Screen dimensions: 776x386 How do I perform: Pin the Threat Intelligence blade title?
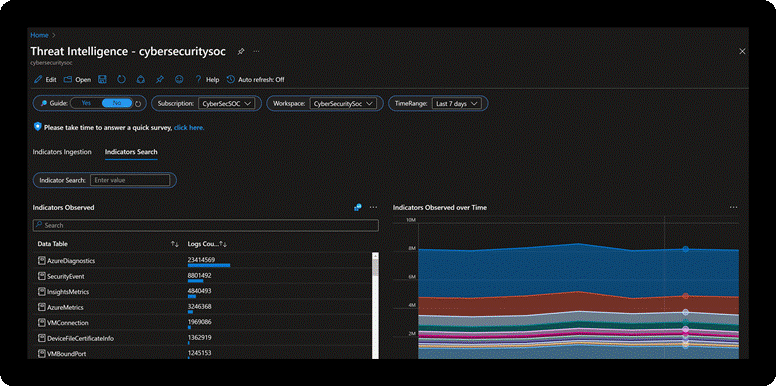pyautogui.click(x=241, y=51)
